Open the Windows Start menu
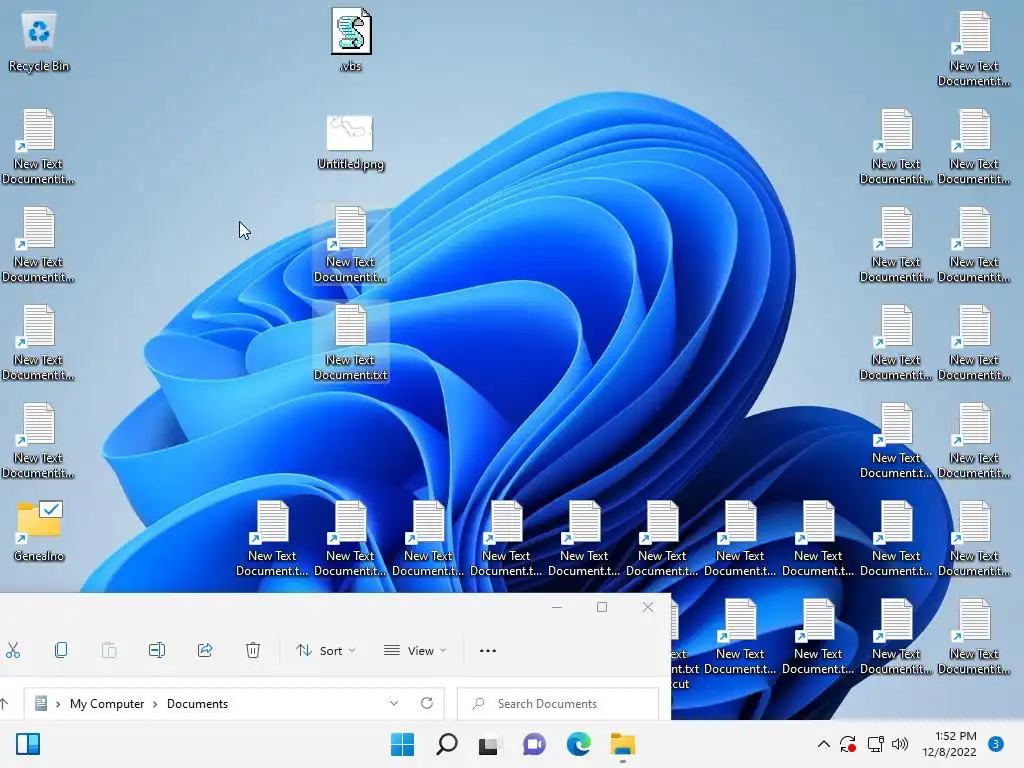This screenshot has height=768, width=1024. tap(402, 744)
